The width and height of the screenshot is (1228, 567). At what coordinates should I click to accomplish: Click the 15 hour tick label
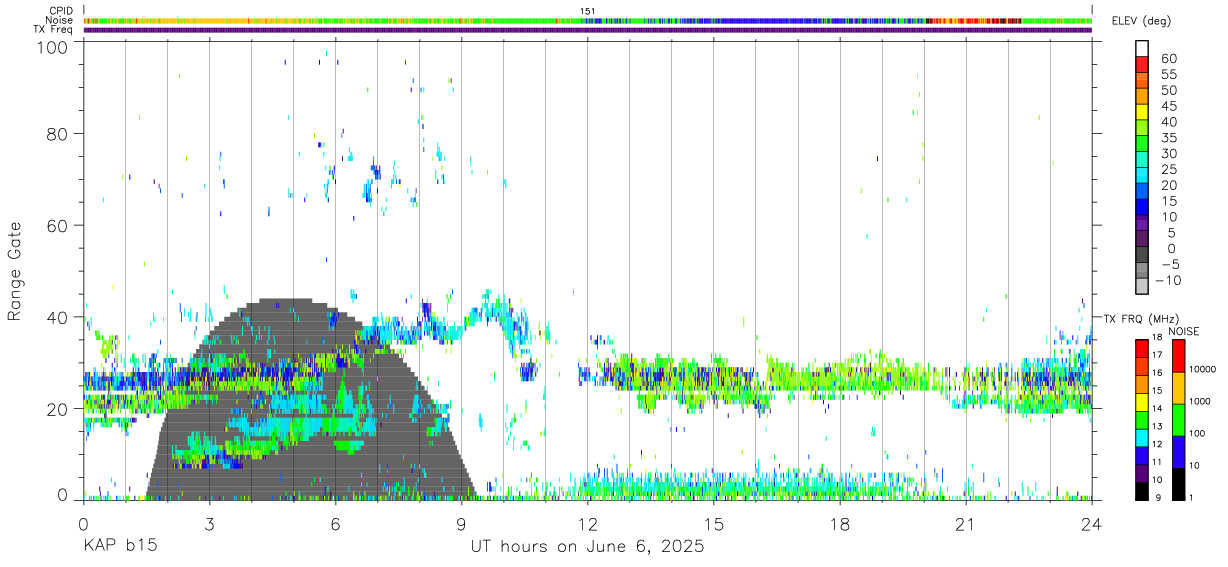pos(714,523)
